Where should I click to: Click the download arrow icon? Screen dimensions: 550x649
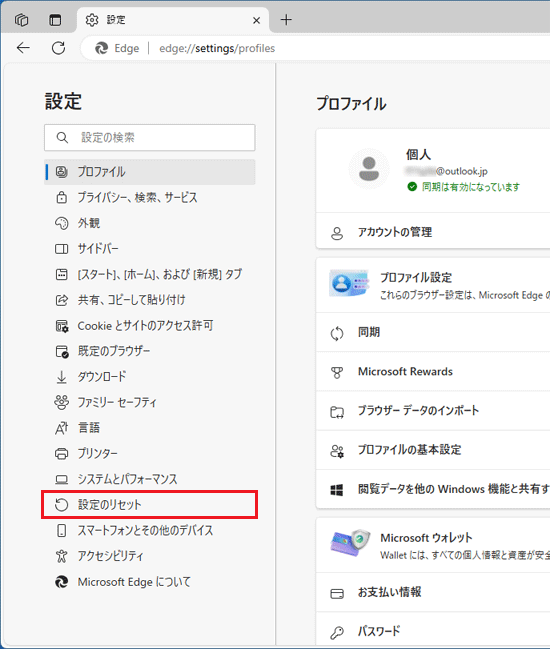[62, 377]
